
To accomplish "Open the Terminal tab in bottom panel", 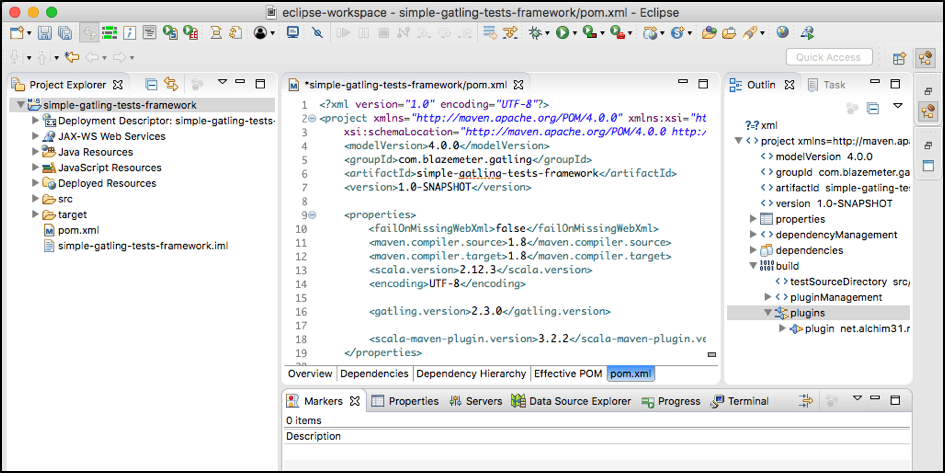I will [747, 401].
